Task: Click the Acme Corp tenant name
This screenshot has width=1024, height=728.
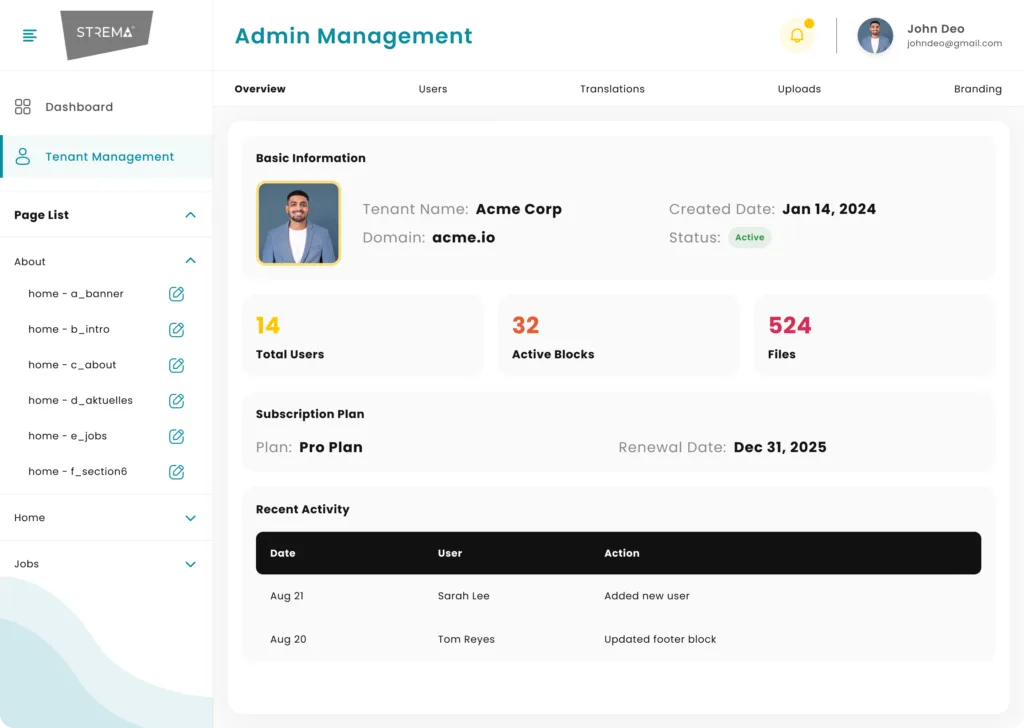Action: pos(519,209)
